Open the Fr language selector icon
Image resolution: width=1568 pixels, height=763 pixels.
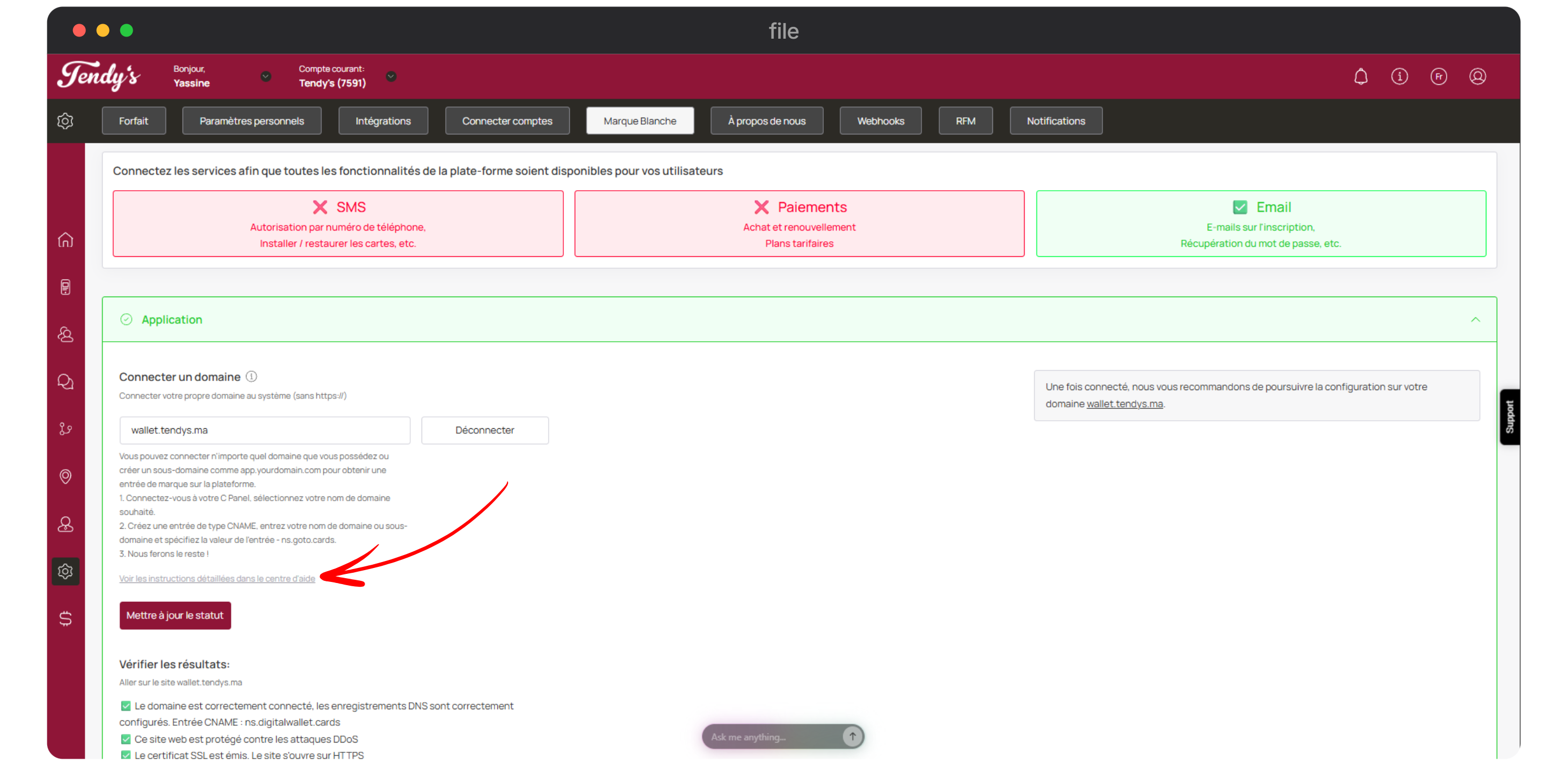tap(1439, 76)
